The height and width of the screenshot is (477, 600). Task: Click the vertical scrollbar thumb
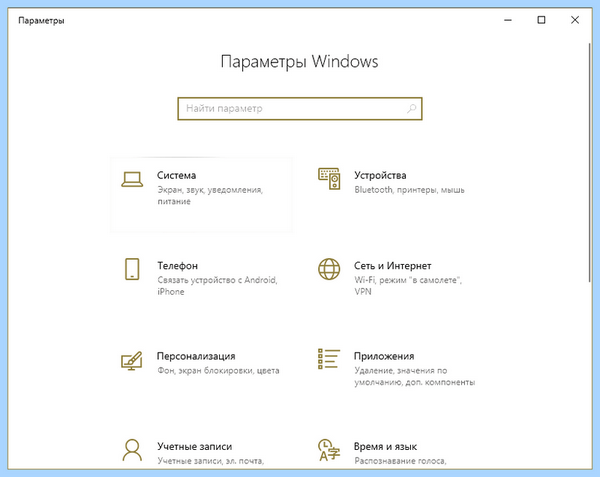pyautogui.click(x=590, y=163)
